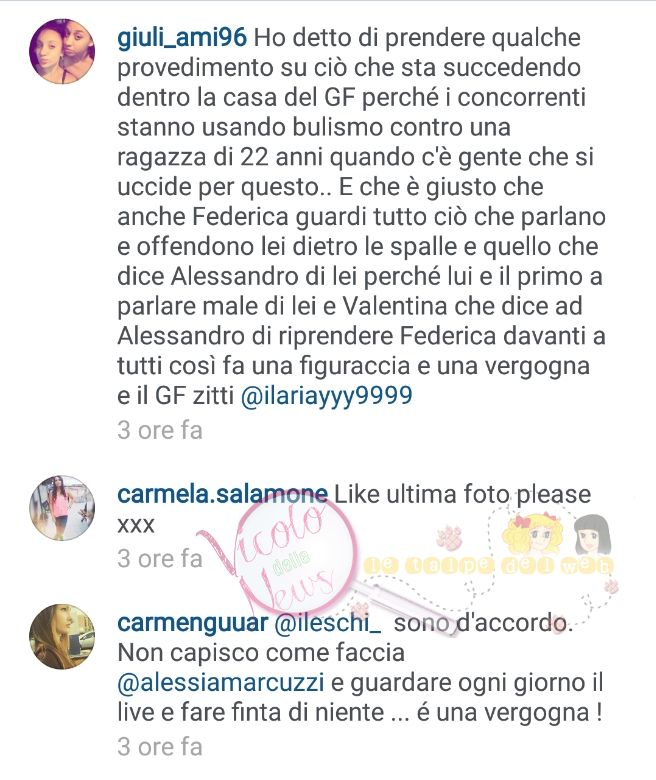Screen dimensions: 656x780
Task: Open the @ileschi_ mention
Action: [328, 623]
